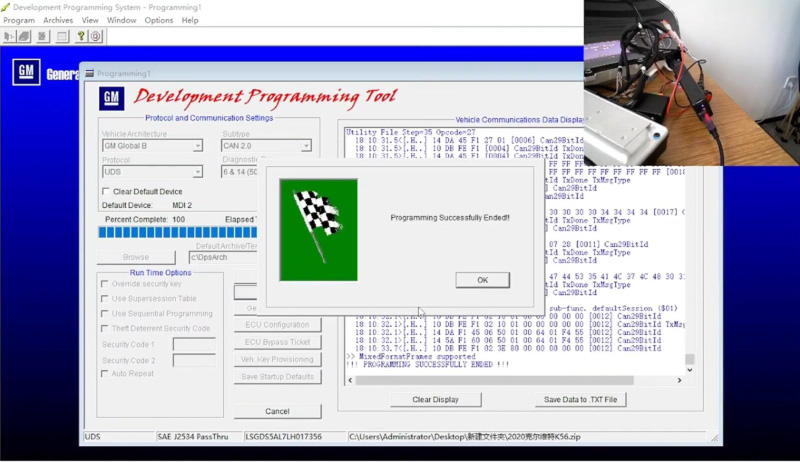The height and width of the screenshot is (462, 800).
Task: Toggle the Auto Repeat checkbox
Action: tap(105, 373)
